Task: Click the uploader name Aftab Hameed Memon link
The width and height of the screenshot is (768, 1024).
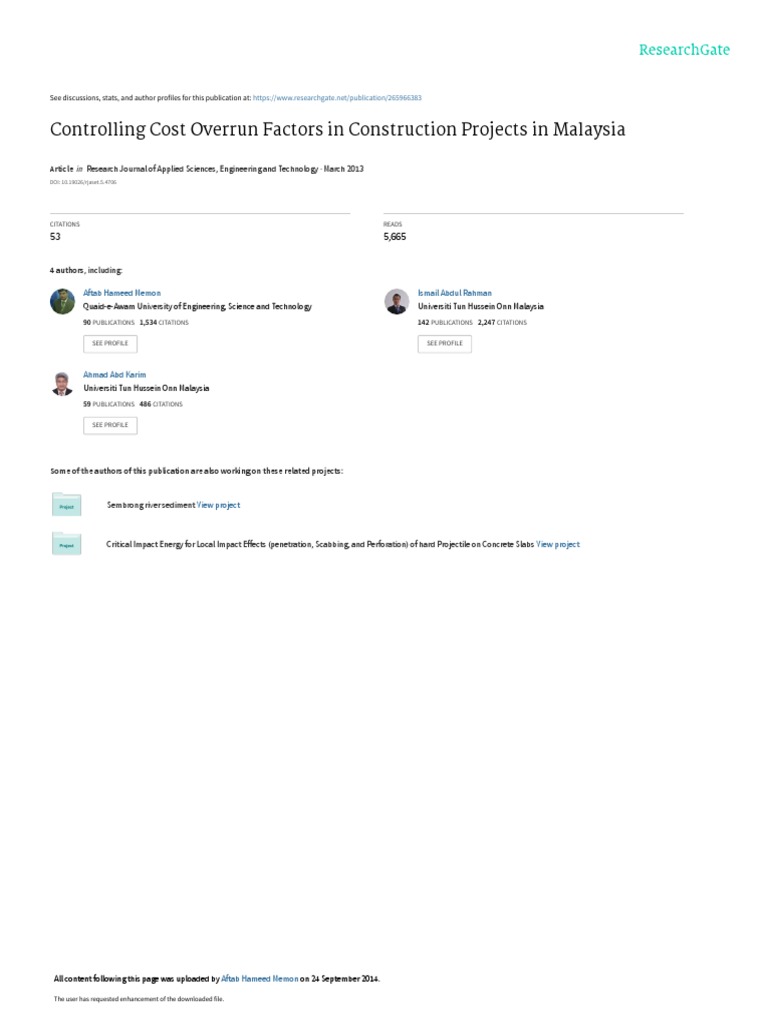Action: 260,978
